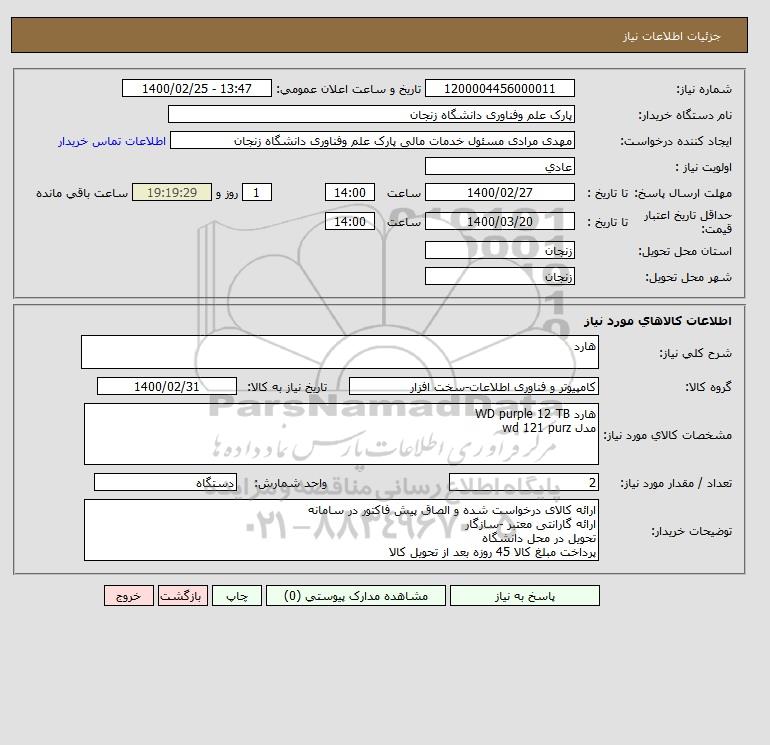Click the اطلاعات کالاهای مورد نیاز section heading
Viewport: 770px width, 745px height.
tap(658, 321)
